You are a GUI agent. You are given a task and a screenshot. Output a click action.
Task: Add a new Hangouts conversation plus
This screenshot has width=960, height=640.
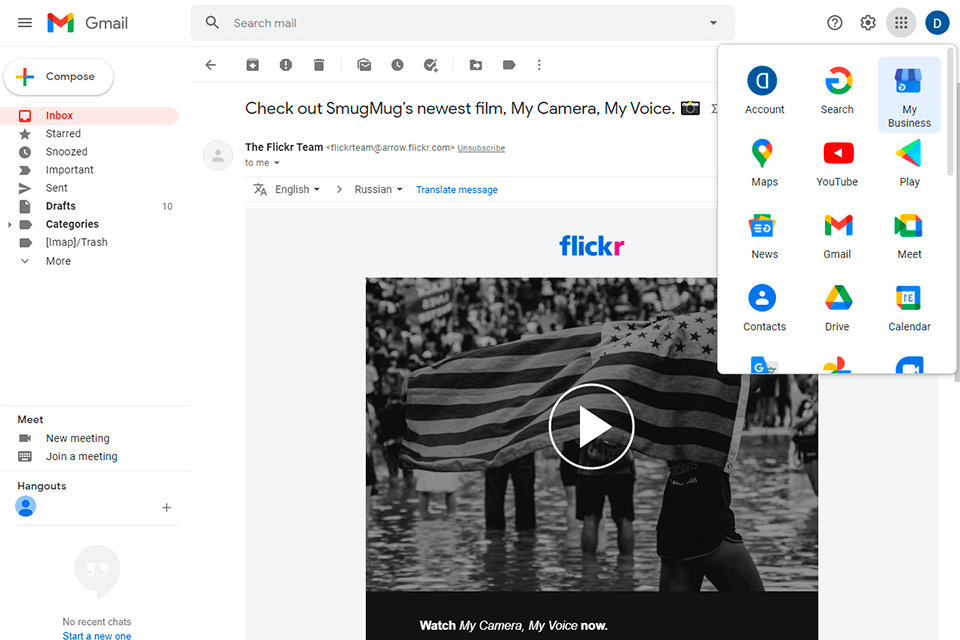point(166,508)
